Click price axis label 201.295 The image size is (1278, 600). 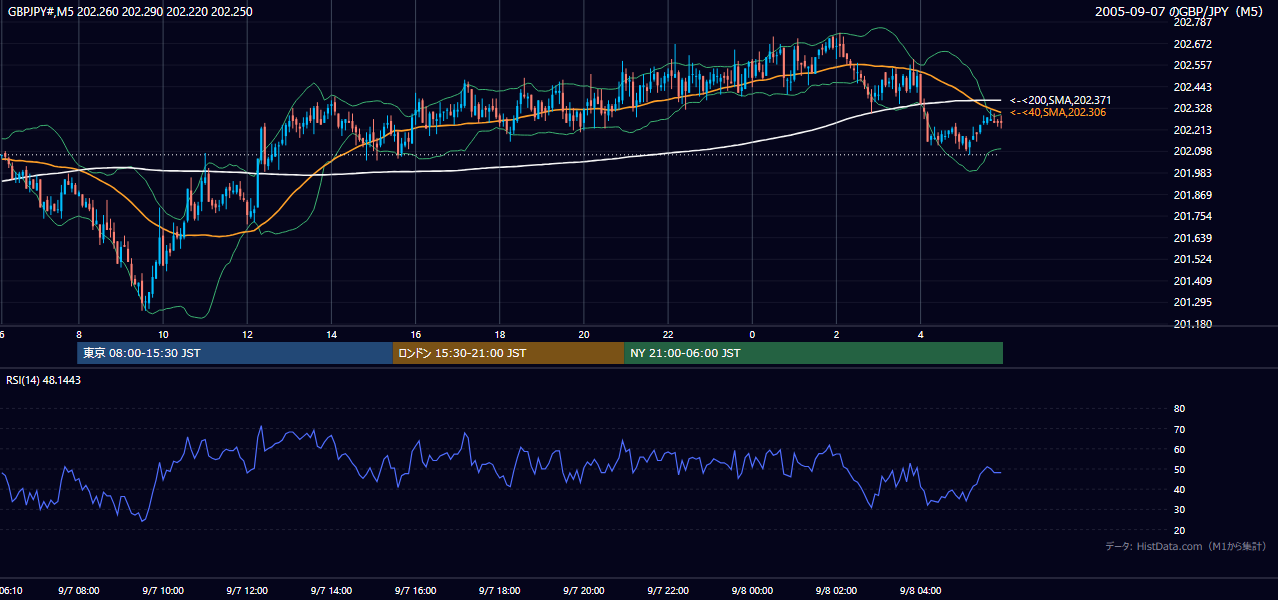[1192, 302]
